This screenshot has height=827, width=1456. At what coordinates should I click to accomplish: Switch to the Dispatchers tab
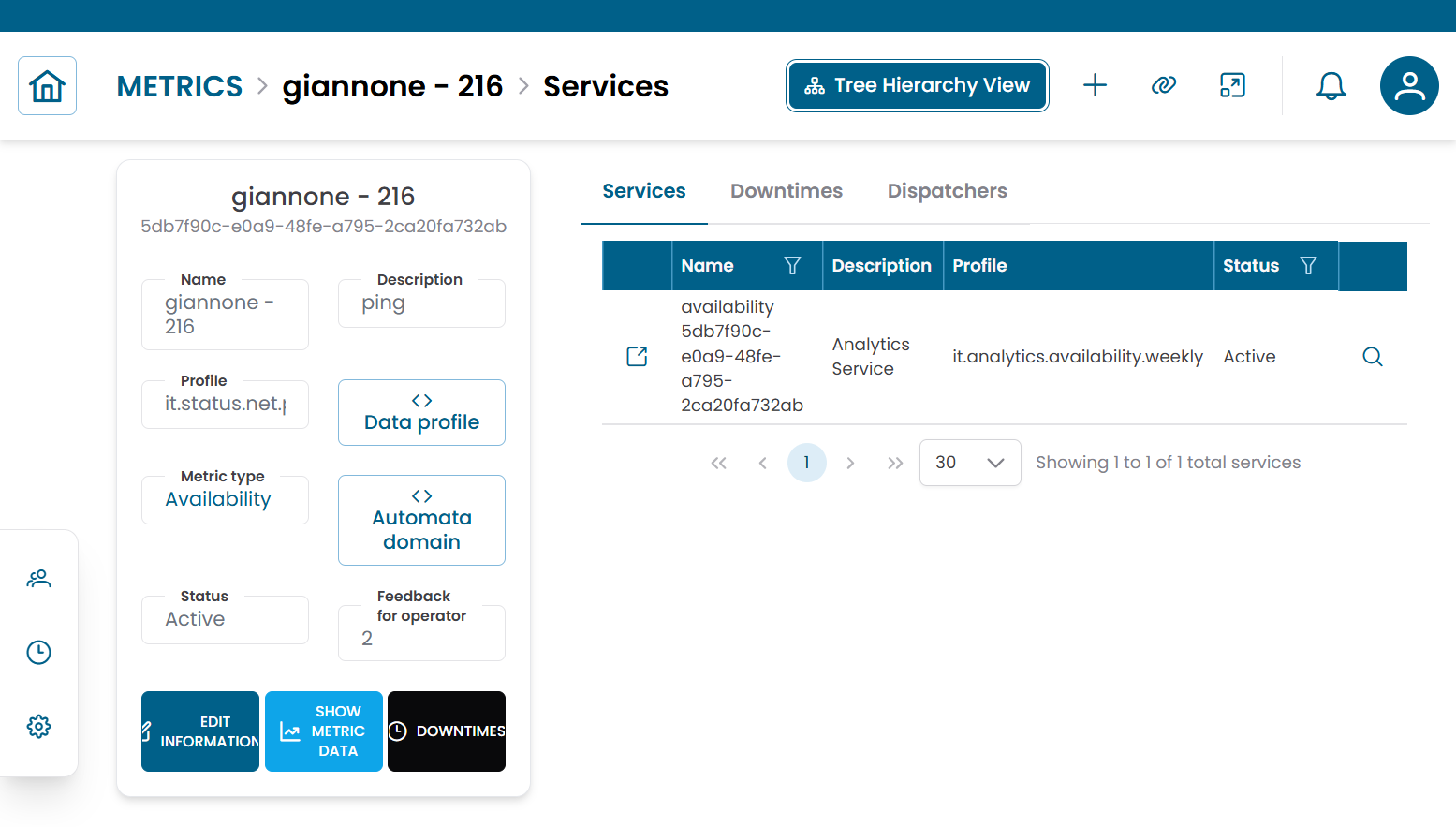click(947, 191)
